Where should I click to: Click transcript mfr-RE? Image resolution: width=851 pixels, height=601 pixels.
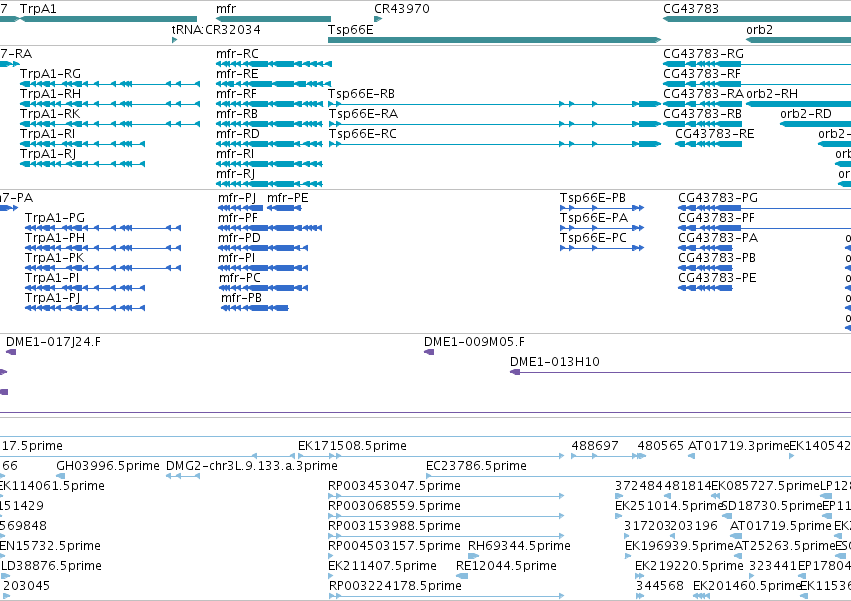pyautogui.click(x=237, y=74)
